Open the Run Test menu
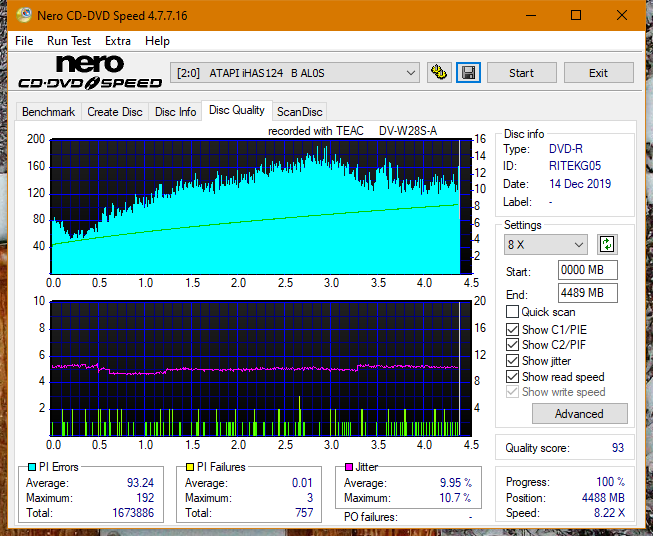The width and height of the screenshot is (653, 536). pyautogui.click(x=69, y=41)
